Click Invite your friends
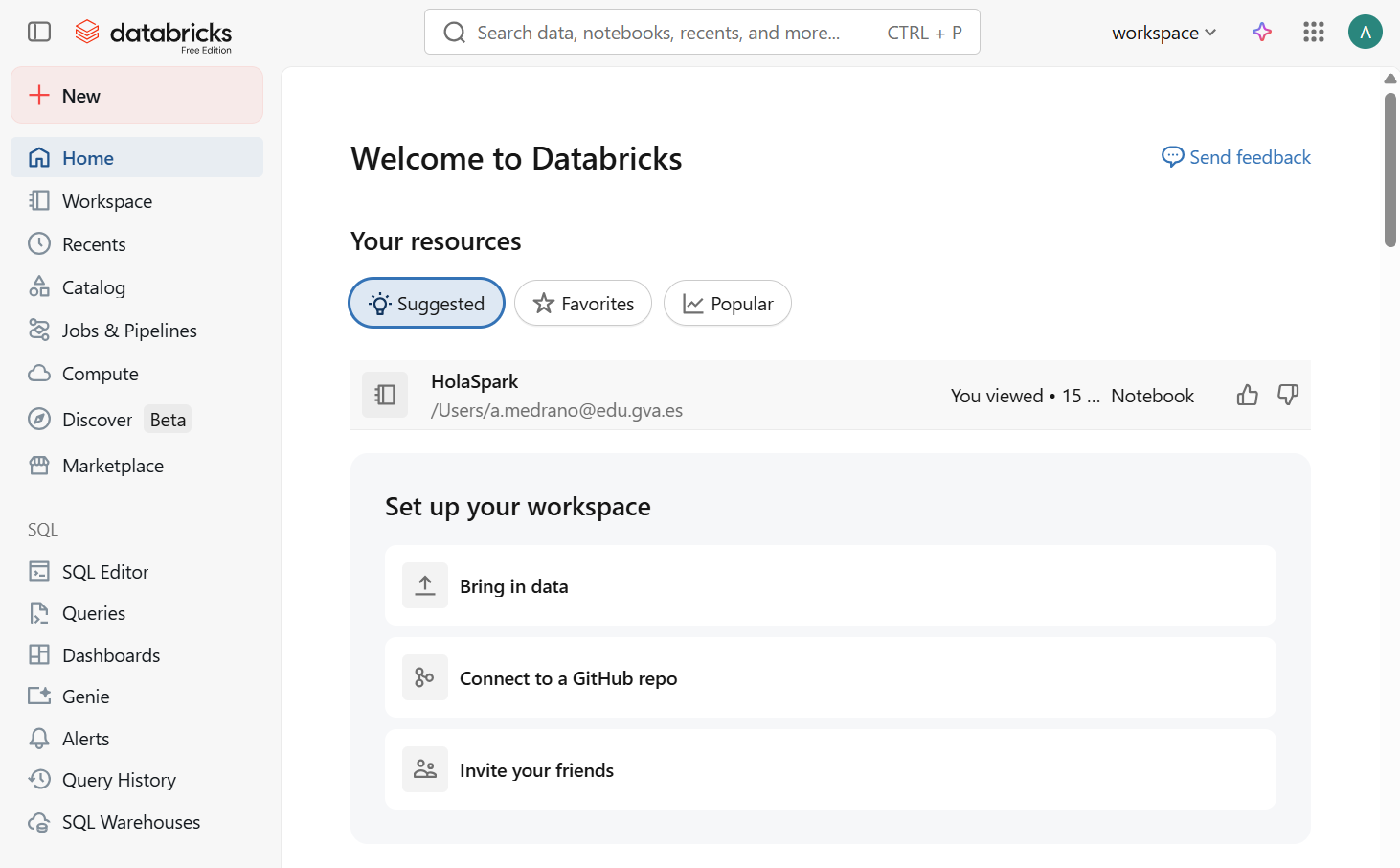The image size is (1400, 868). (830, 769)
